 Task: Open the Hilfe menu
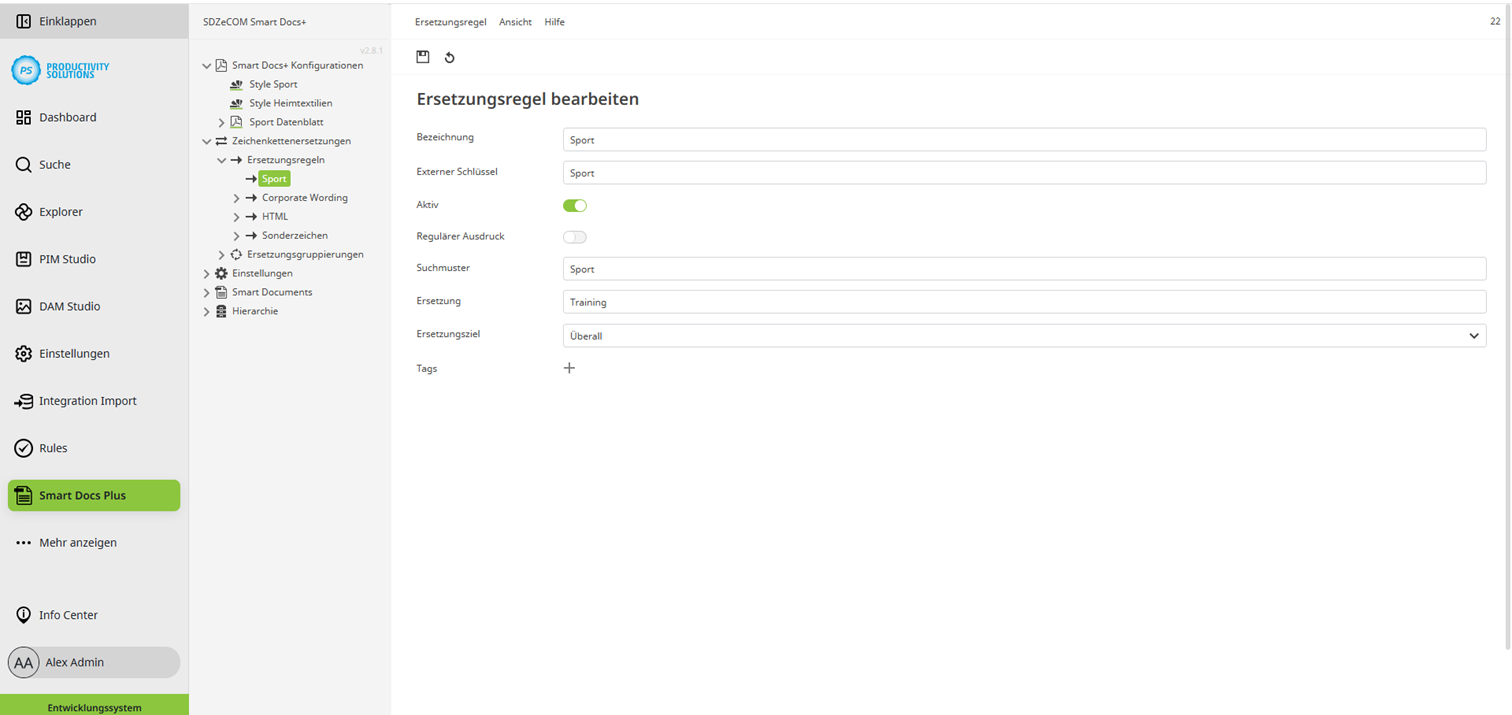(554, 21)
